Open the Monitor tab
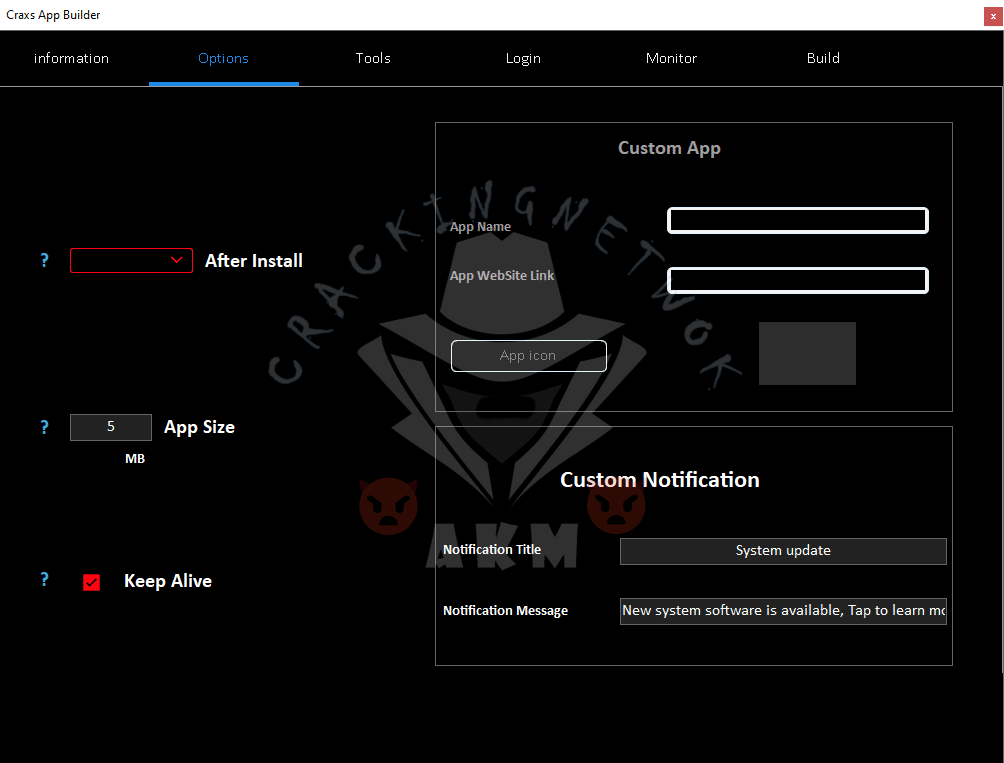 click(x=671, y=58)
